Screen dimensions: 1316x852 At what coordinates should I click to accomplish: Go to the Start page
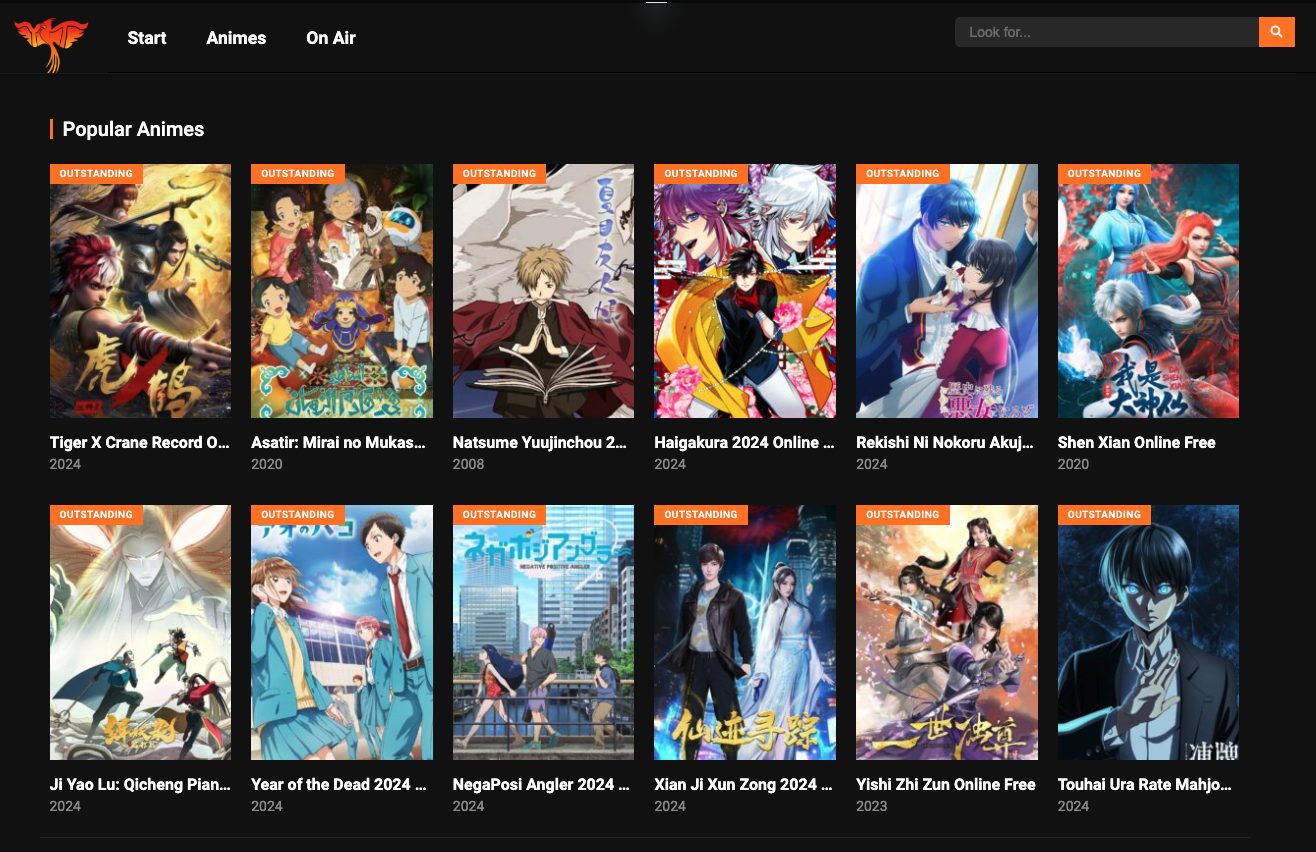pos(146,38)
